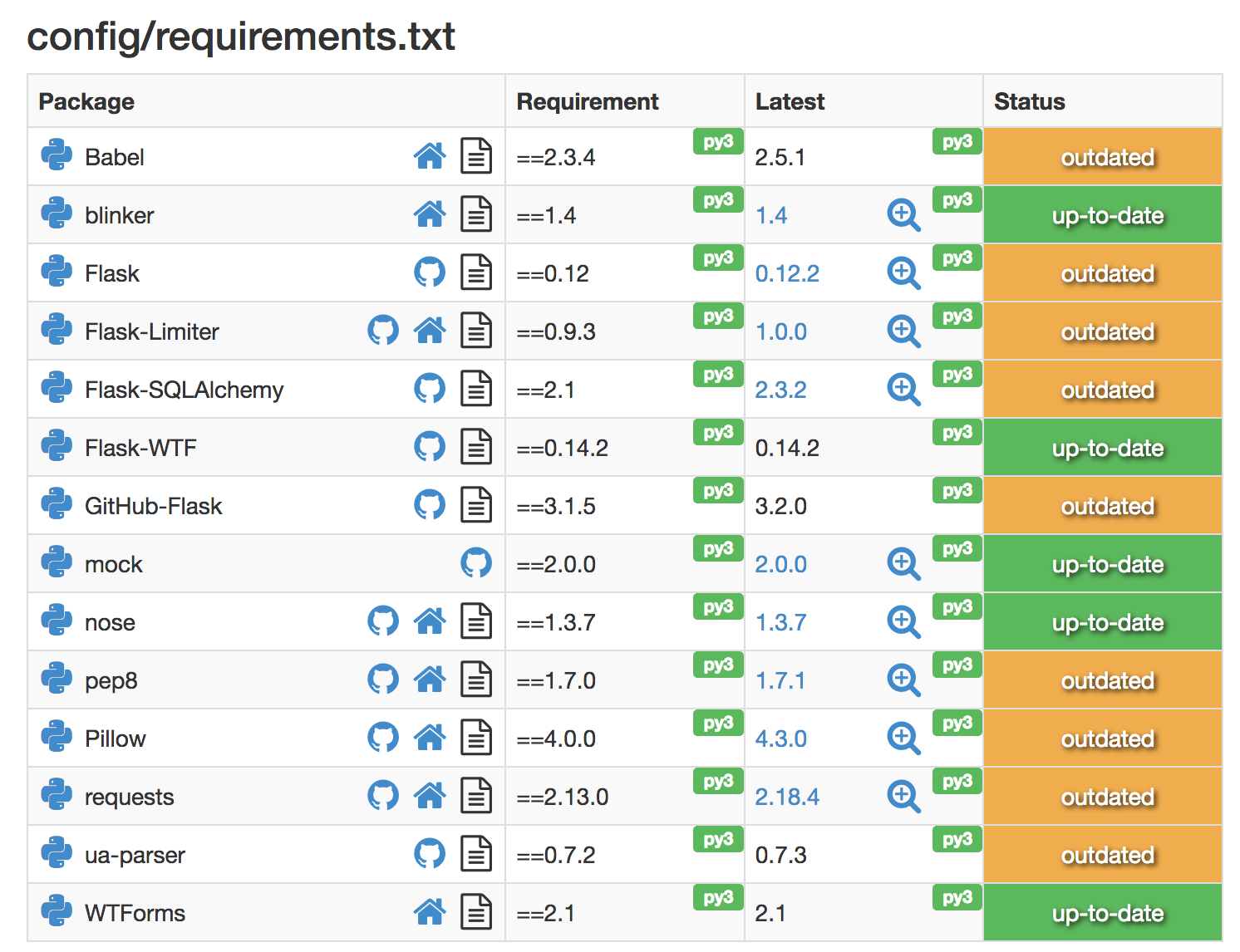Click the requirement ==2.13.0 cell
This screenshot has width=1240, height=952.
(x=625, y=796)
